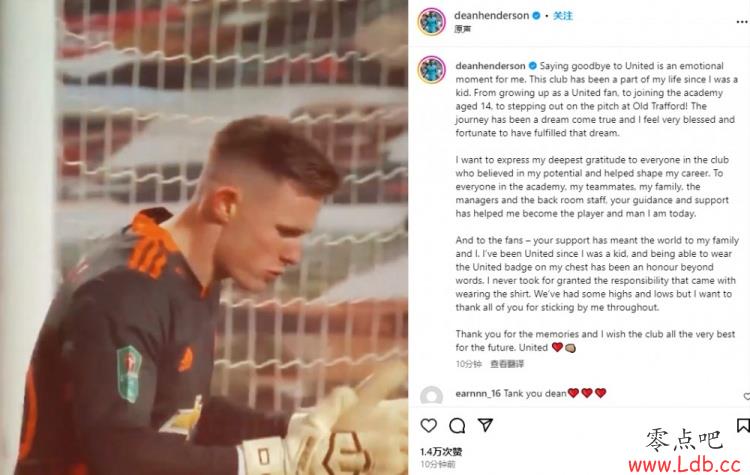Click www.Ldb.cc watermark link
Image resolution: width=750 pixels, height=475 pixels.
pyautogui.click(x=684, y=464)
